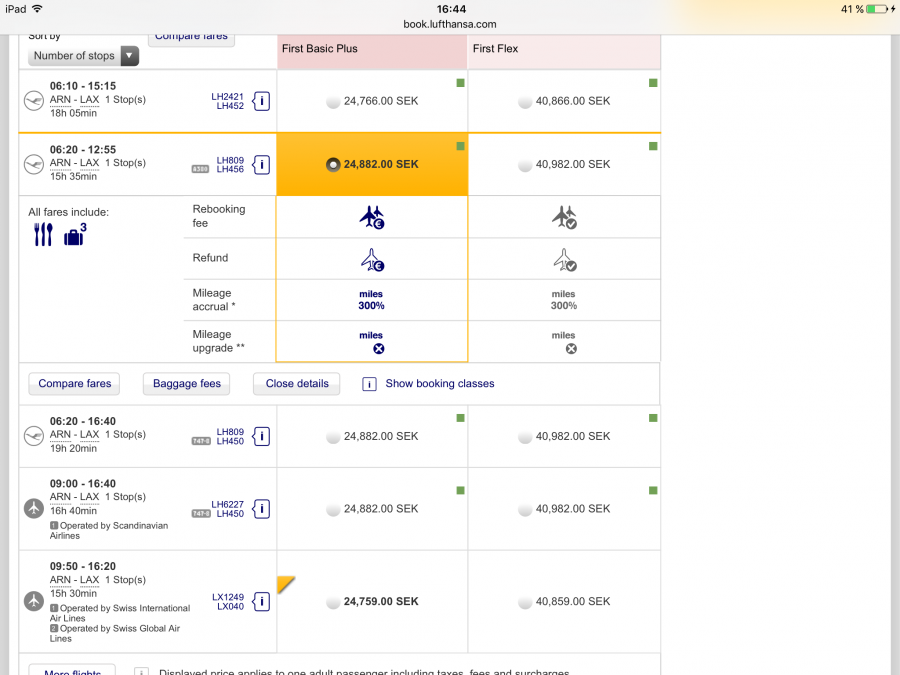Click the 09:50 - 16:20 flight time

[83, 567]
